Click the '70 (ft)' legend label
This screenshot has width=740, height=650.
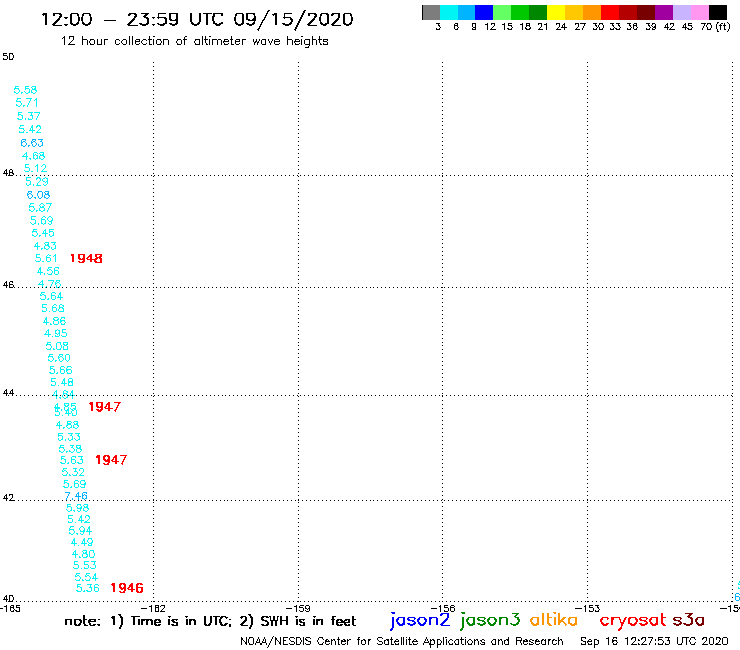(715, 27)
